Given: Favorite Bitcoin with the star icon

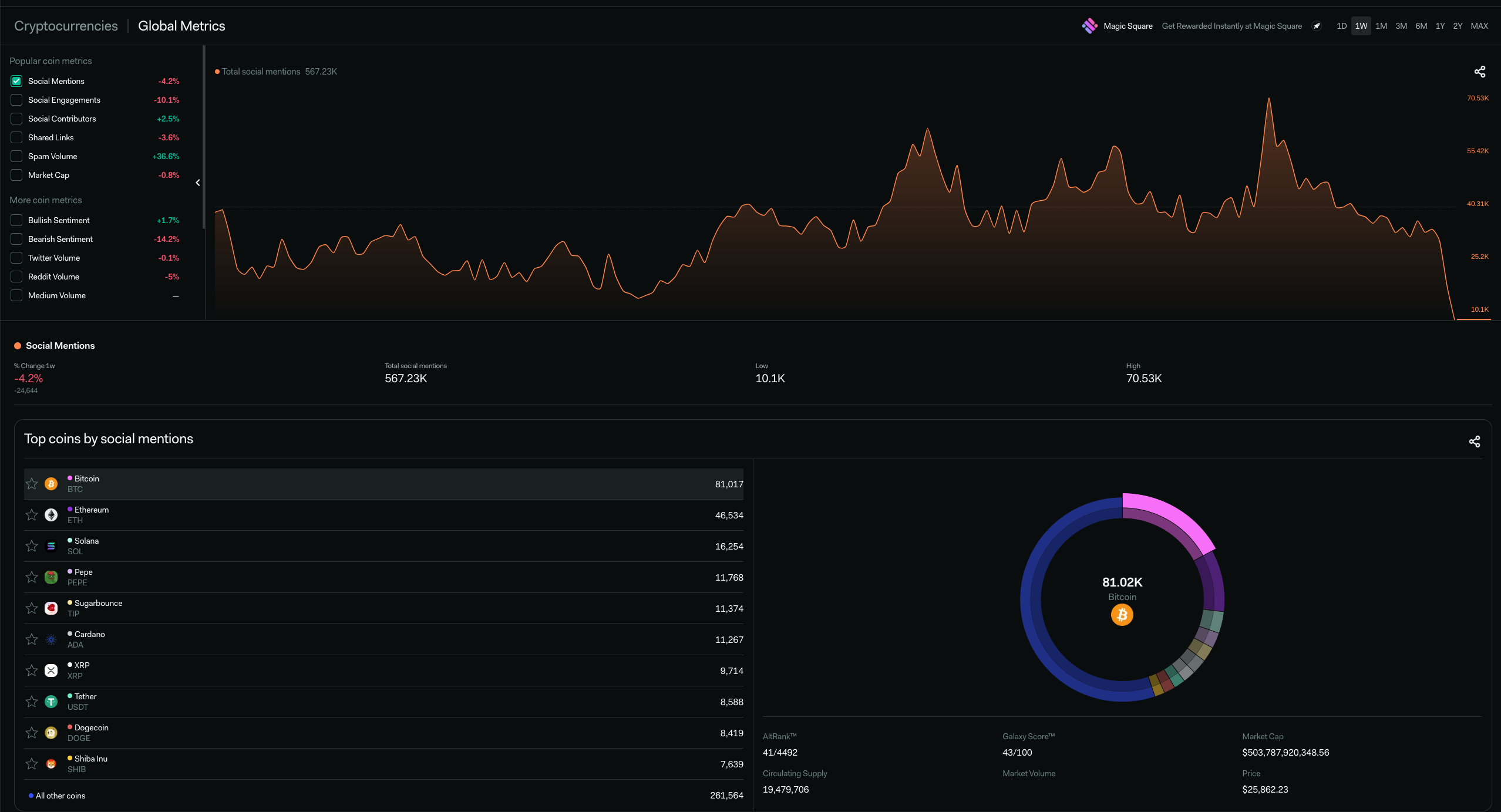Looking at the screenshot, I should (32, 484).
